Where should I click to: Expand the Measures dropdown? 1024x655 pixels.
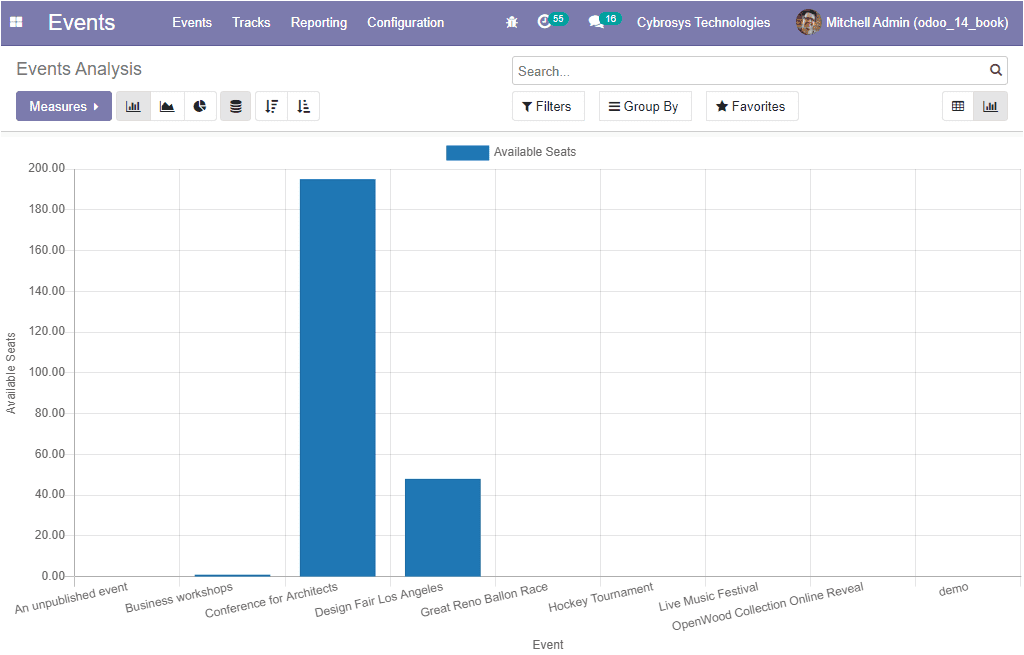pos(64,106)
